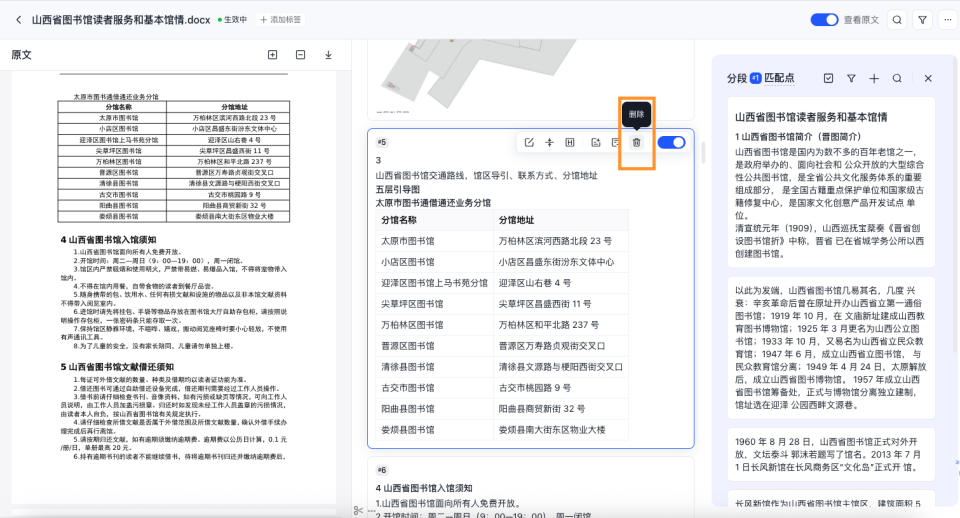Download the original document using the arrow icon
This screenshot has height=518, width=960.
point(328,55)
